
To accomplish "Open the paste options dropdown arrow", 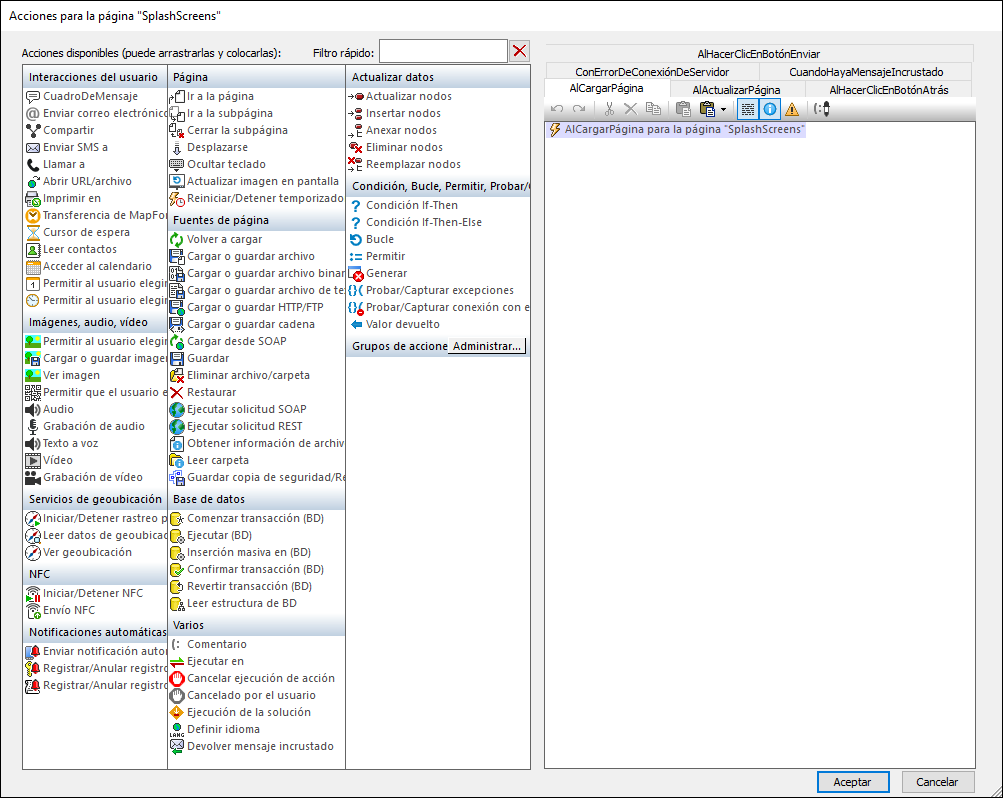I will click(x=723, y=109).
